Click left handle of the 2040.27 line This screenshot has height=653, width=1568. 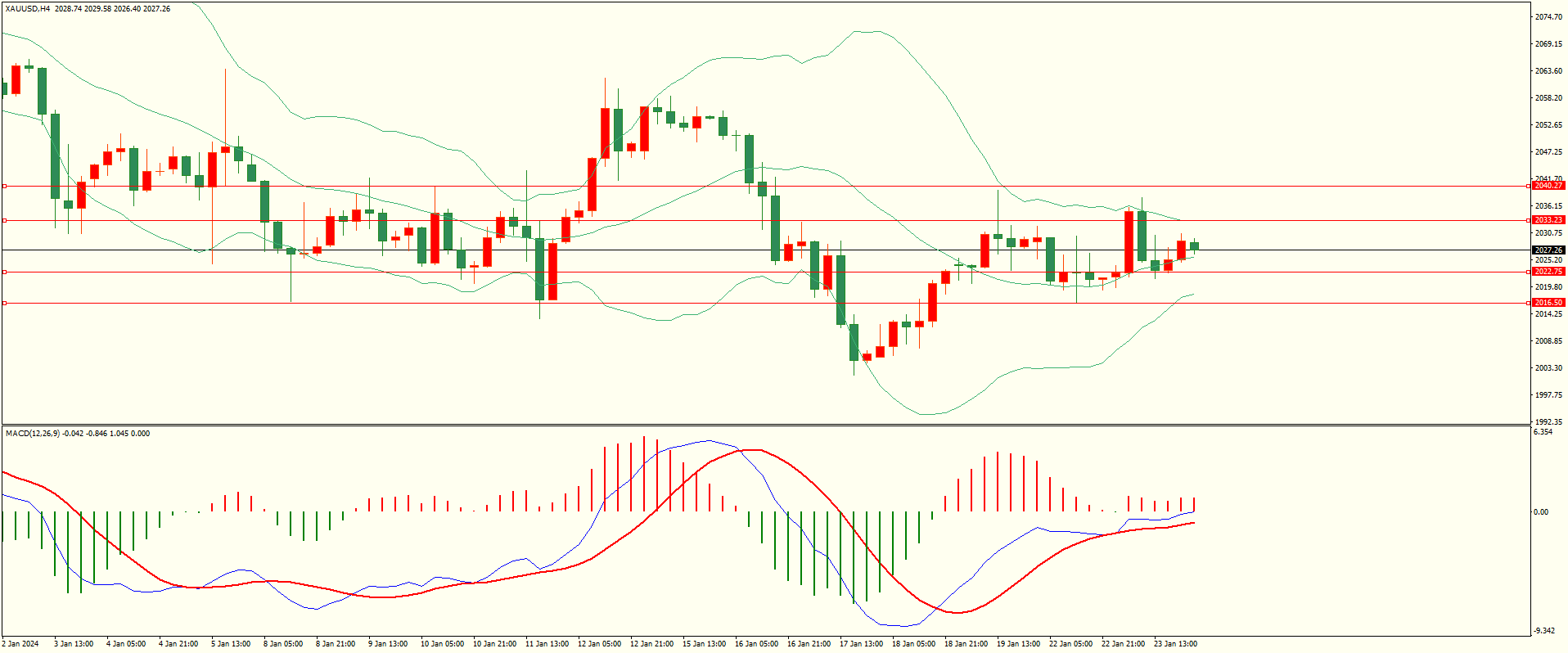4,187
